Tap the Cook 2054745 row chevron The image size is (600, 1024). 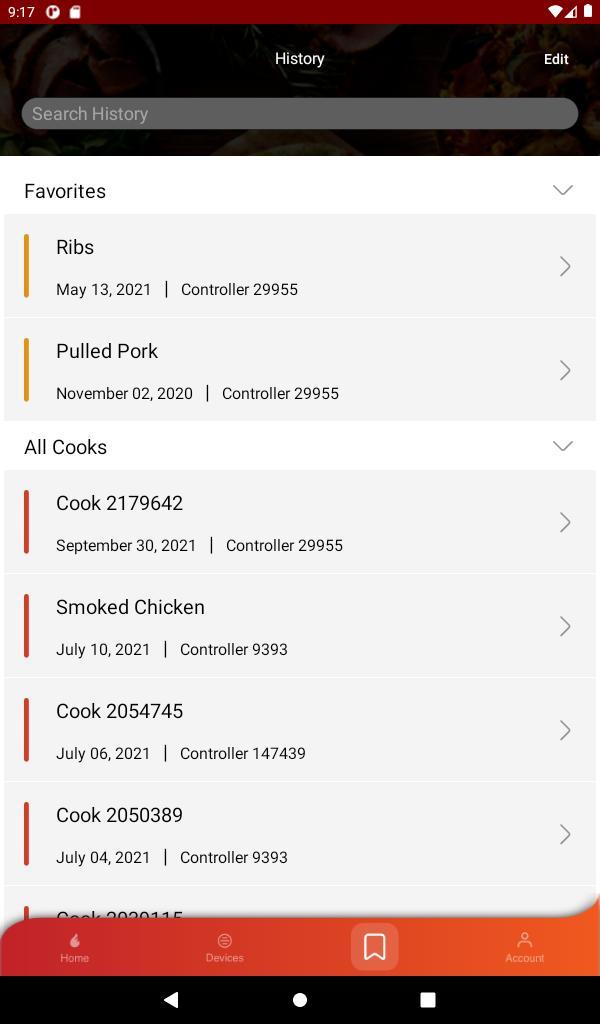[x=565, y=730]
